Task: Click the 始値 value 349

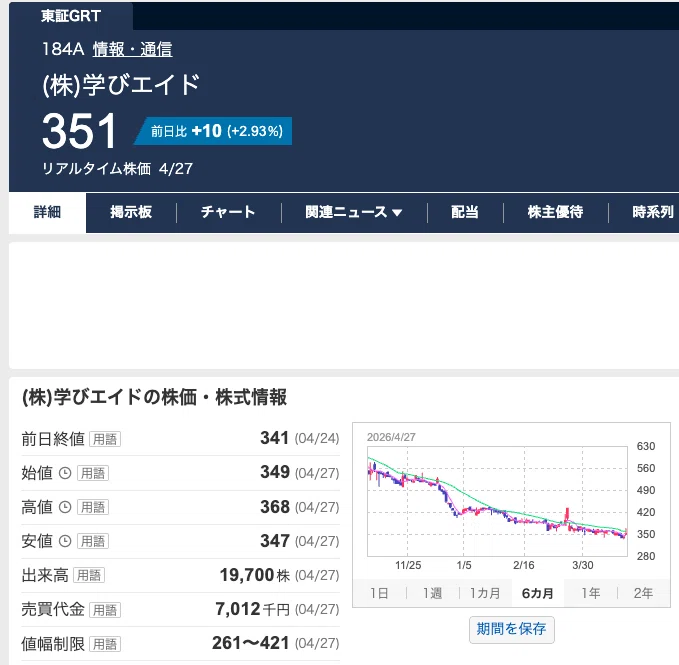Action: pyautogui.click(x=275, y=472)
